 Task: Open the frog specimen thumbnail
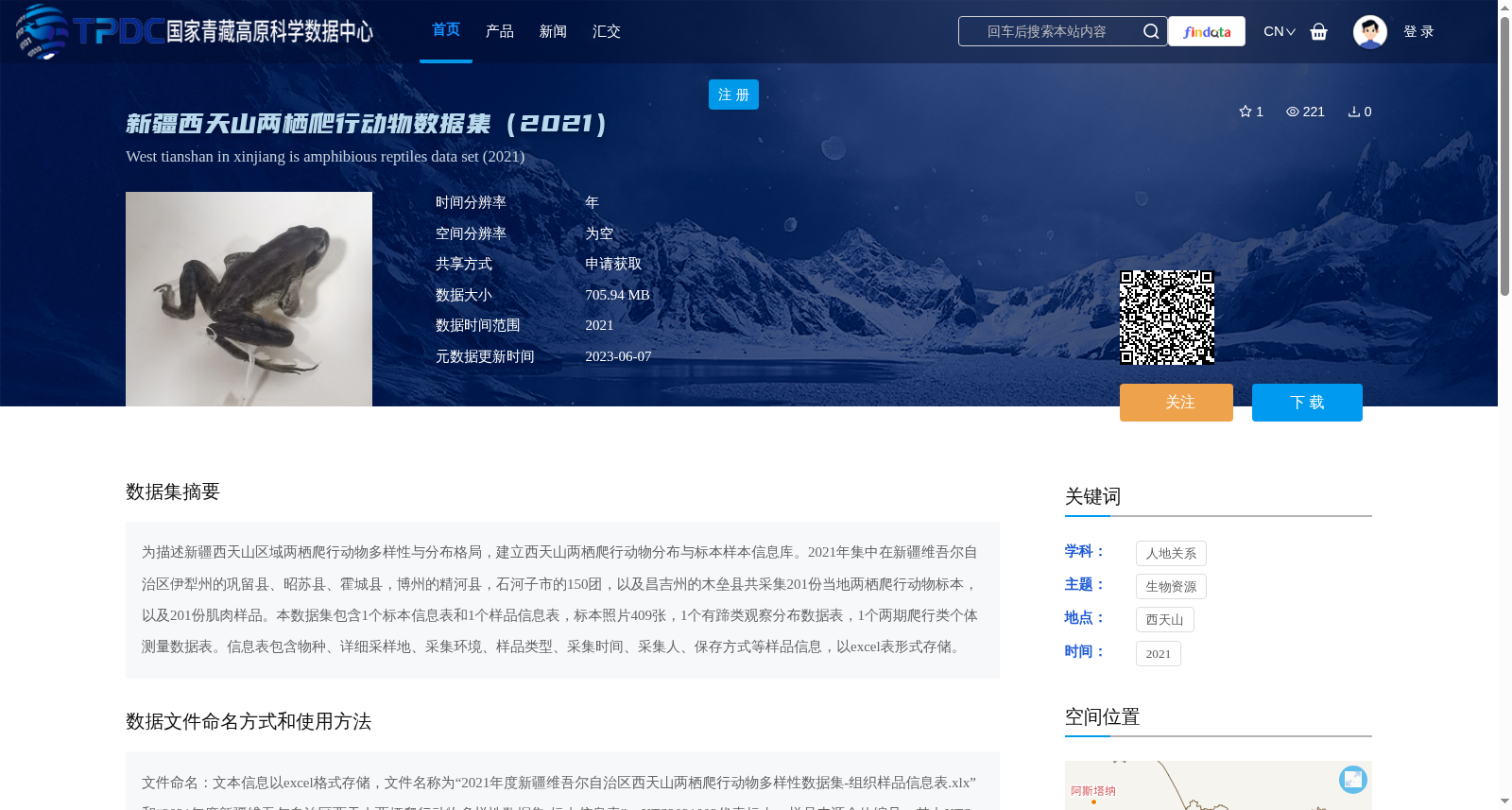(x=249, y=299)
